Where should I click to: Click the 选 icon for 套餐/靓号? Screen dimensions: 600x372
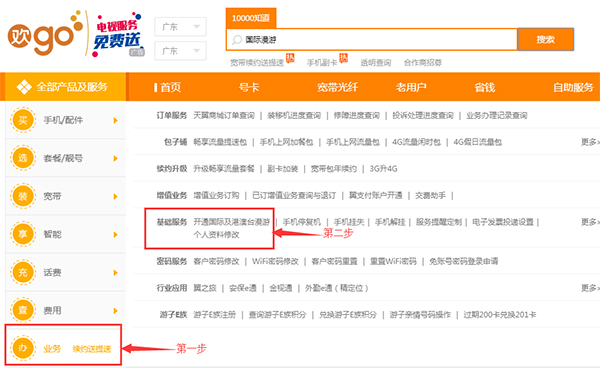tap(23, 158)
